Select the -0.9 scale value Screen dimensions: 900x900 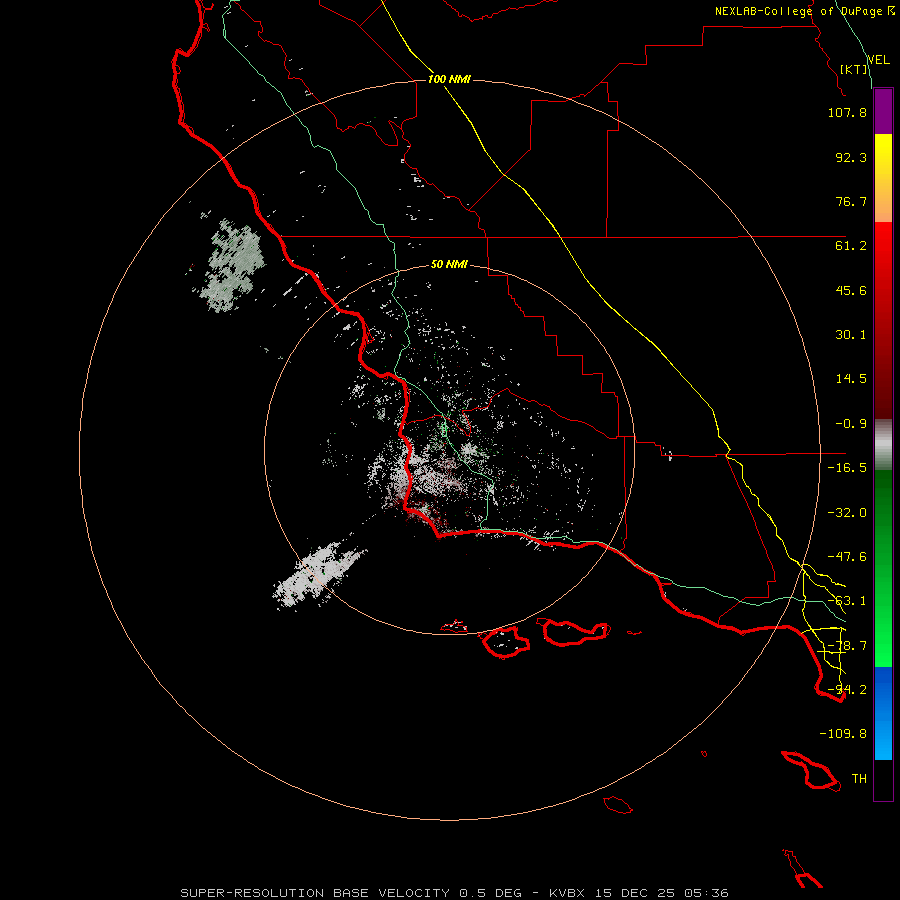(851, 424)
